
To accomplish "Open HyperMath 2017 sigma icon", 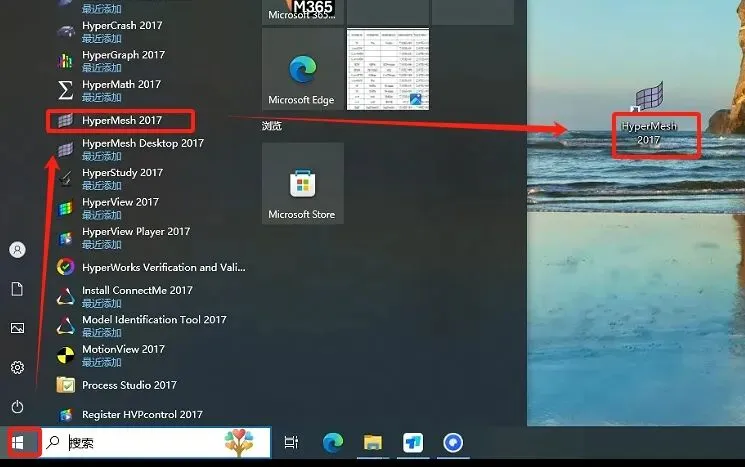I will click(x=66, y=90).
